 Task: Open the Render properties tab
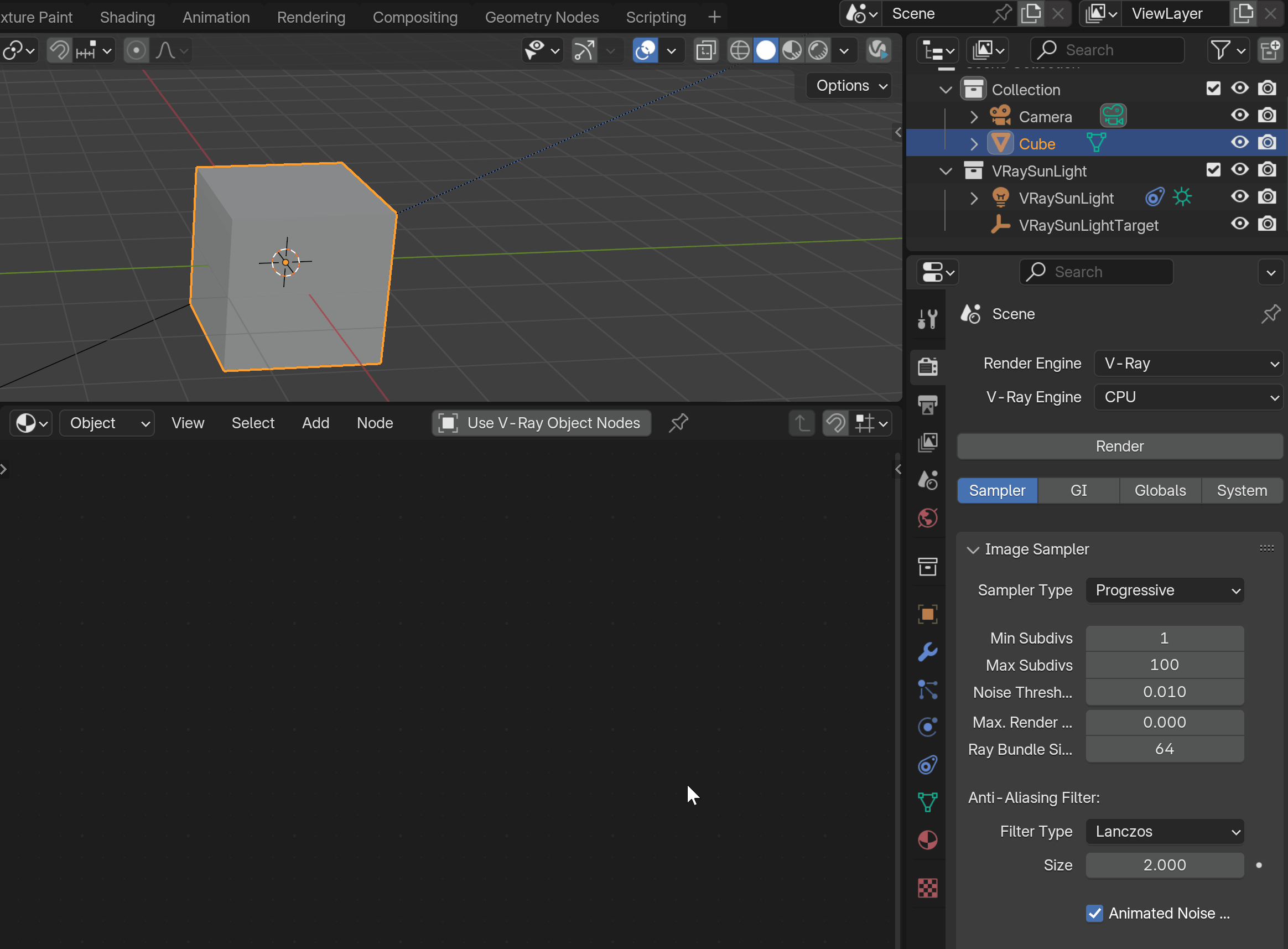(x=927, y=366)
